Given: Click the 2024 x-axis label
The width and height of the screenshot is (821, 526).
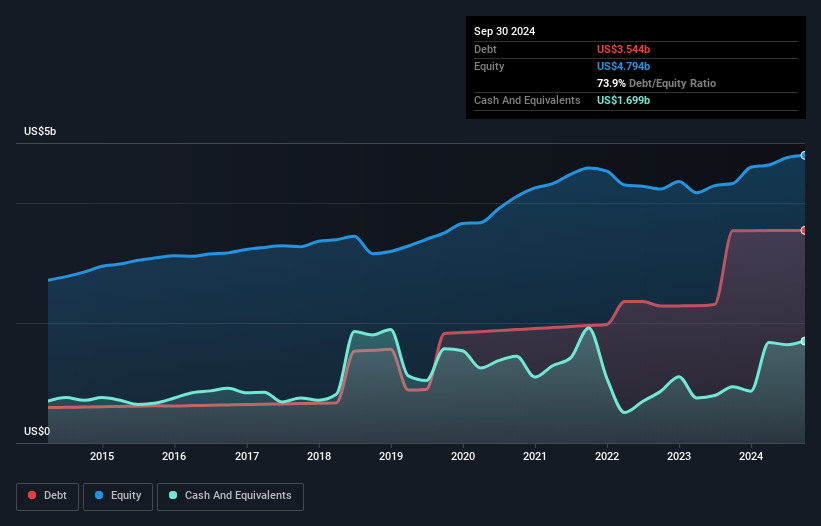Looking at the screenshot, I should tap(751, 456).
